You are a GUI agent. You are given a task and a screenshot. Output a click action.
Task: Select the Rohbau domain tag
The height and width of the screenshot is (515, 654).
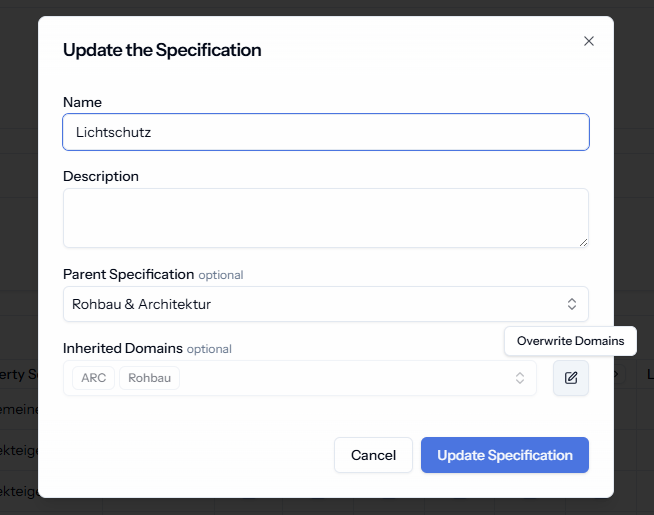click(x=149, y=378)
